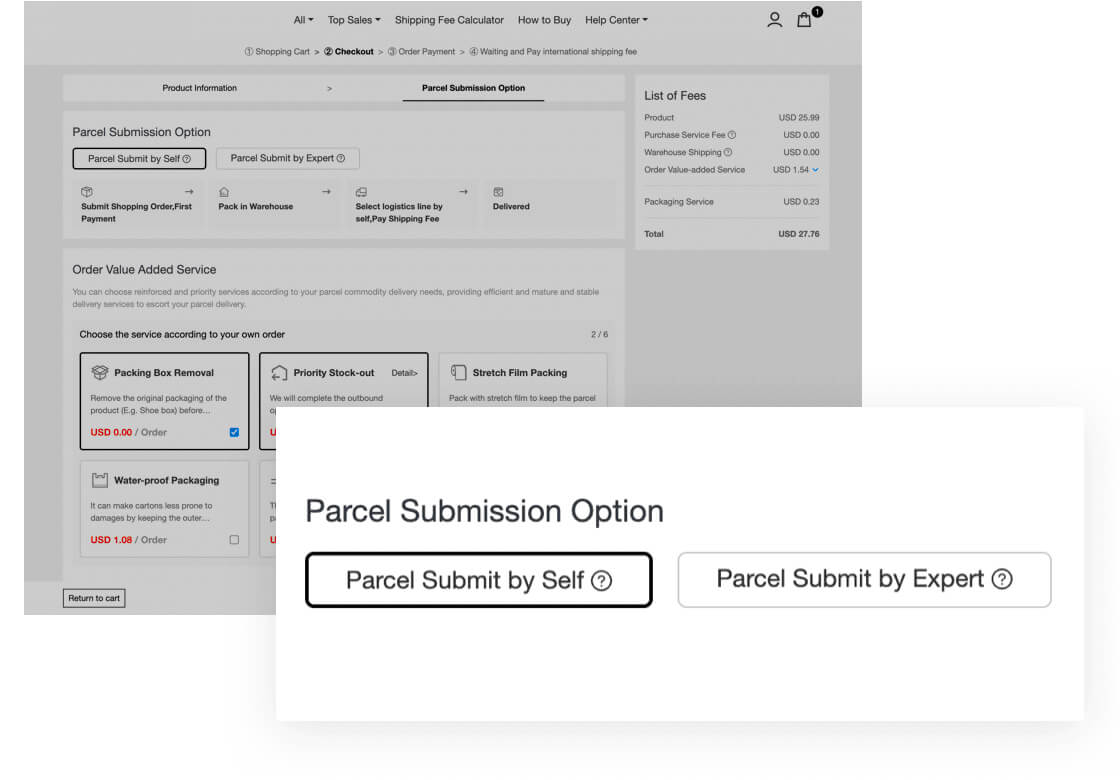
Task: Open the user account icon
Action: pyautogui.click(x=774, y=20)
